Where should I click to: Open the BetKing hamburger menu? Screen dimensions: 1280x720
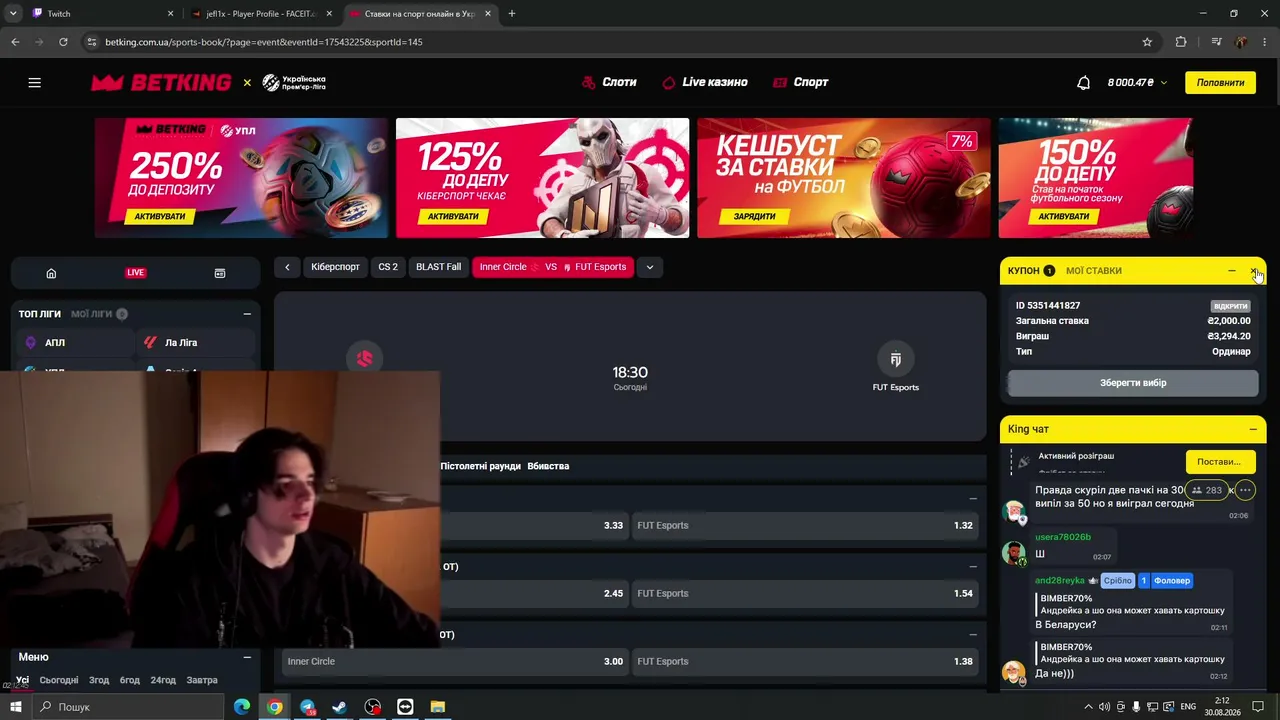click(35, 83)
